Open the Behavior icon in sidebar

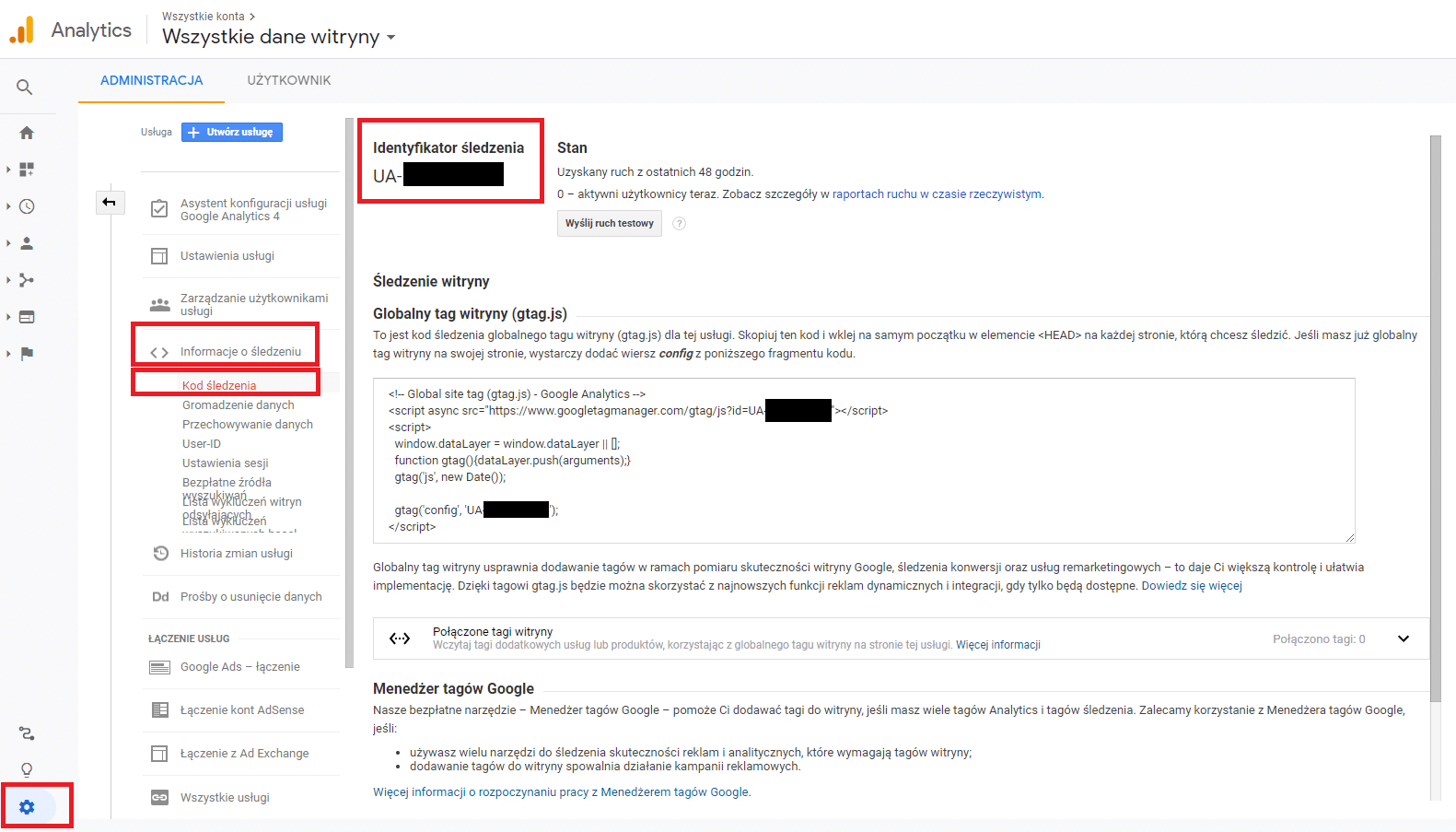(x=27, y=317)
